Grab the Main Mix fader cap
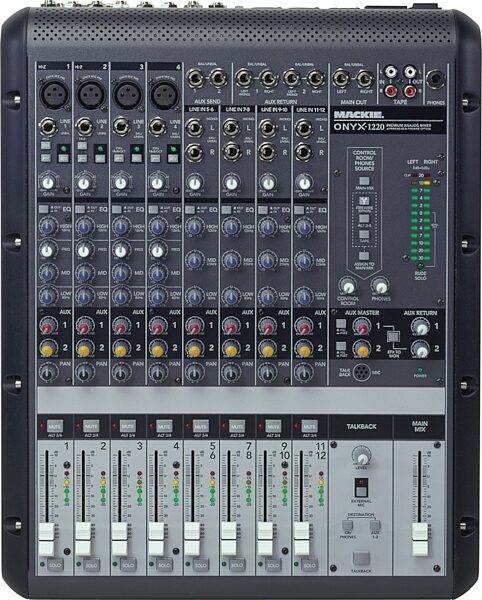This screenshot has width=482, height=600. pos(420,539)
